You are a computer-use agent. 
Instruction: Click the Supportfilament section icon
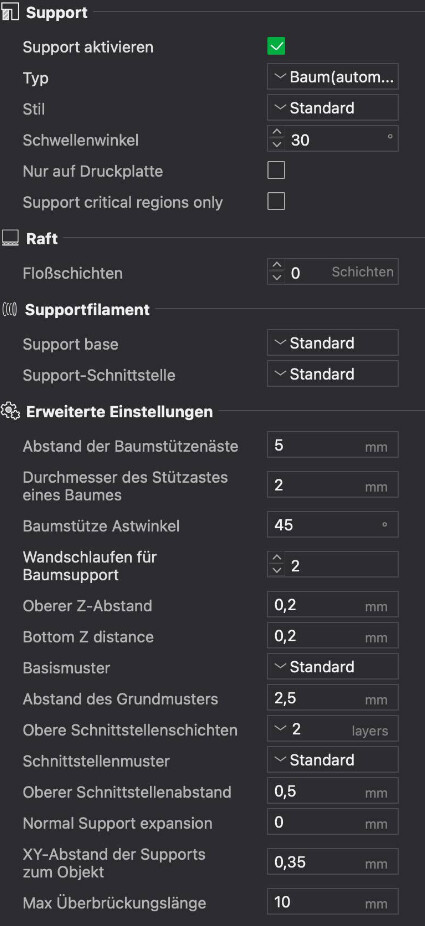pyautogui.click(x=10, y=309)
